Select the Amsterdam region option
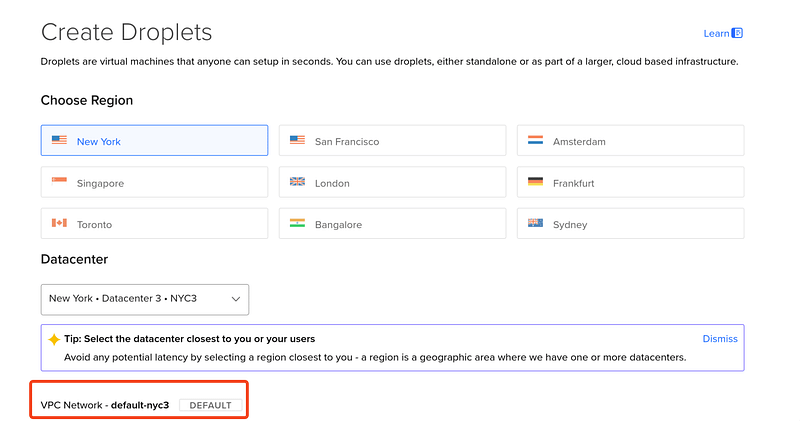 click(x=630, y=141)
